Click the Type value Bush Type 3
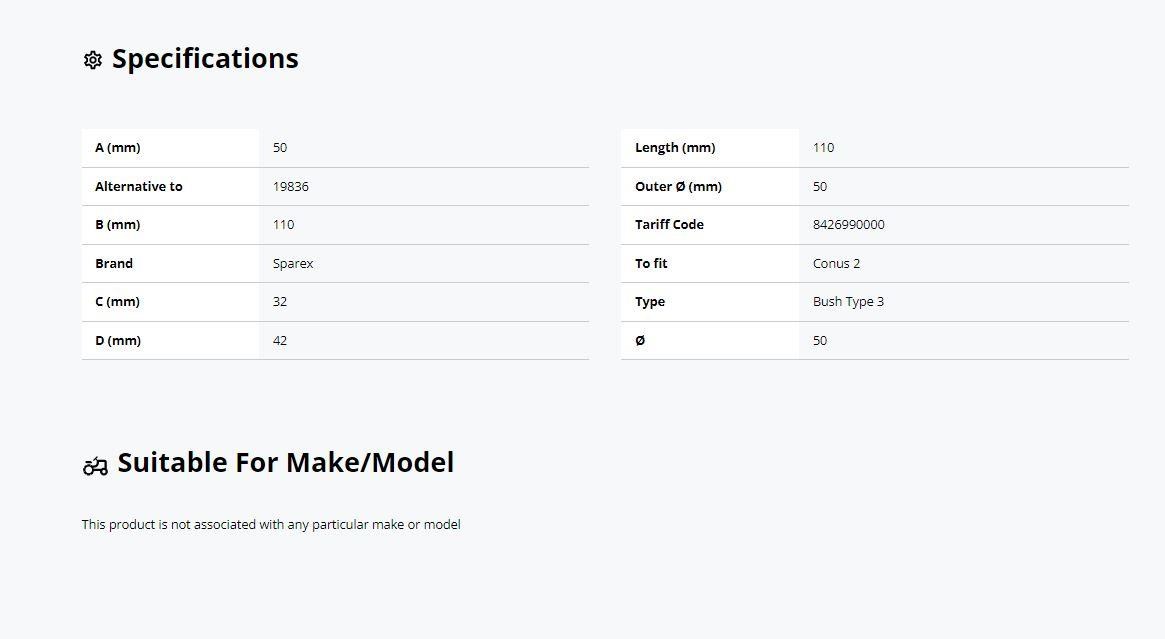Viewport: 1165px width, 639px height. [x=848, y=302]
